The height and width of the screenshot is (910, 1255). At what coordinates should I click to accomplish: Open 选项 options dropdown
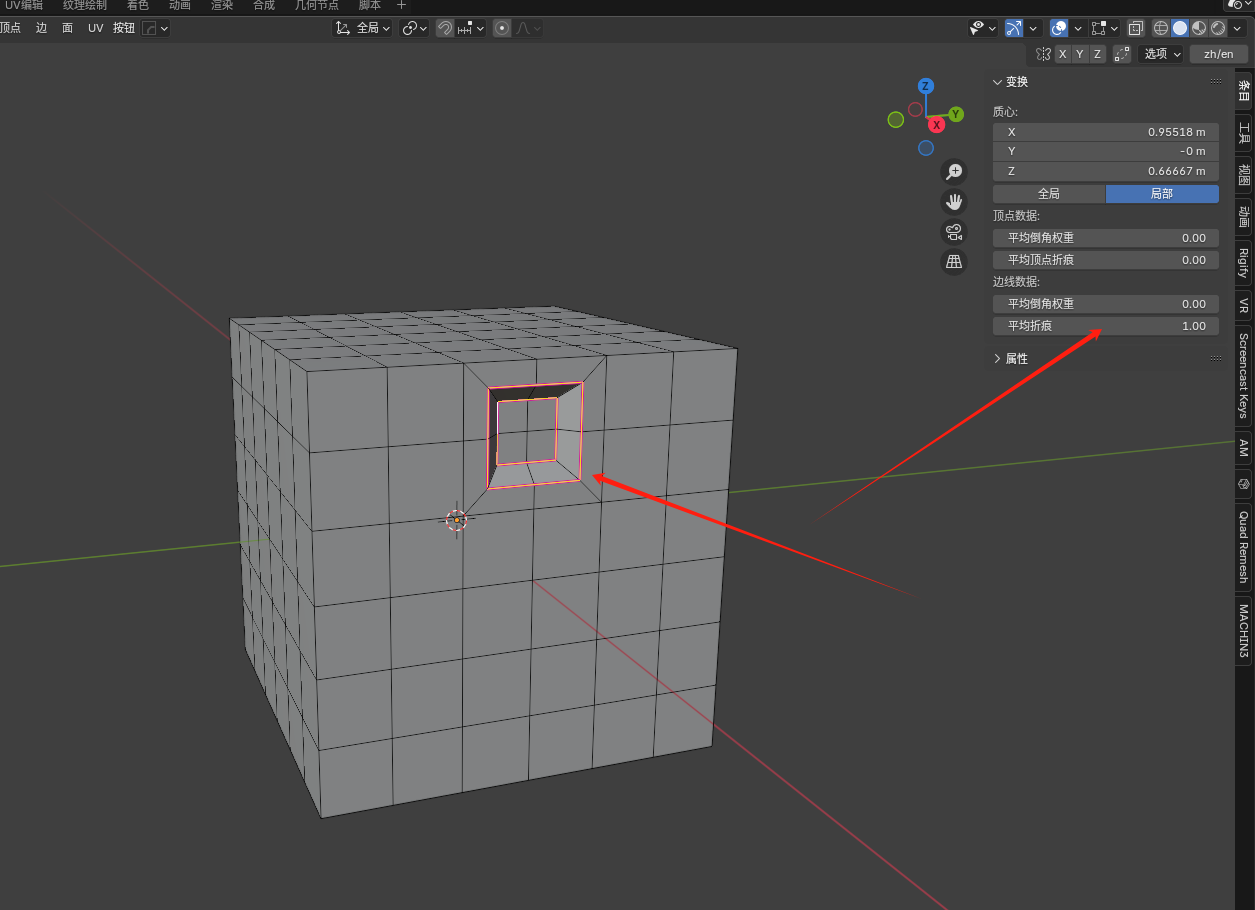[1161, 54]
